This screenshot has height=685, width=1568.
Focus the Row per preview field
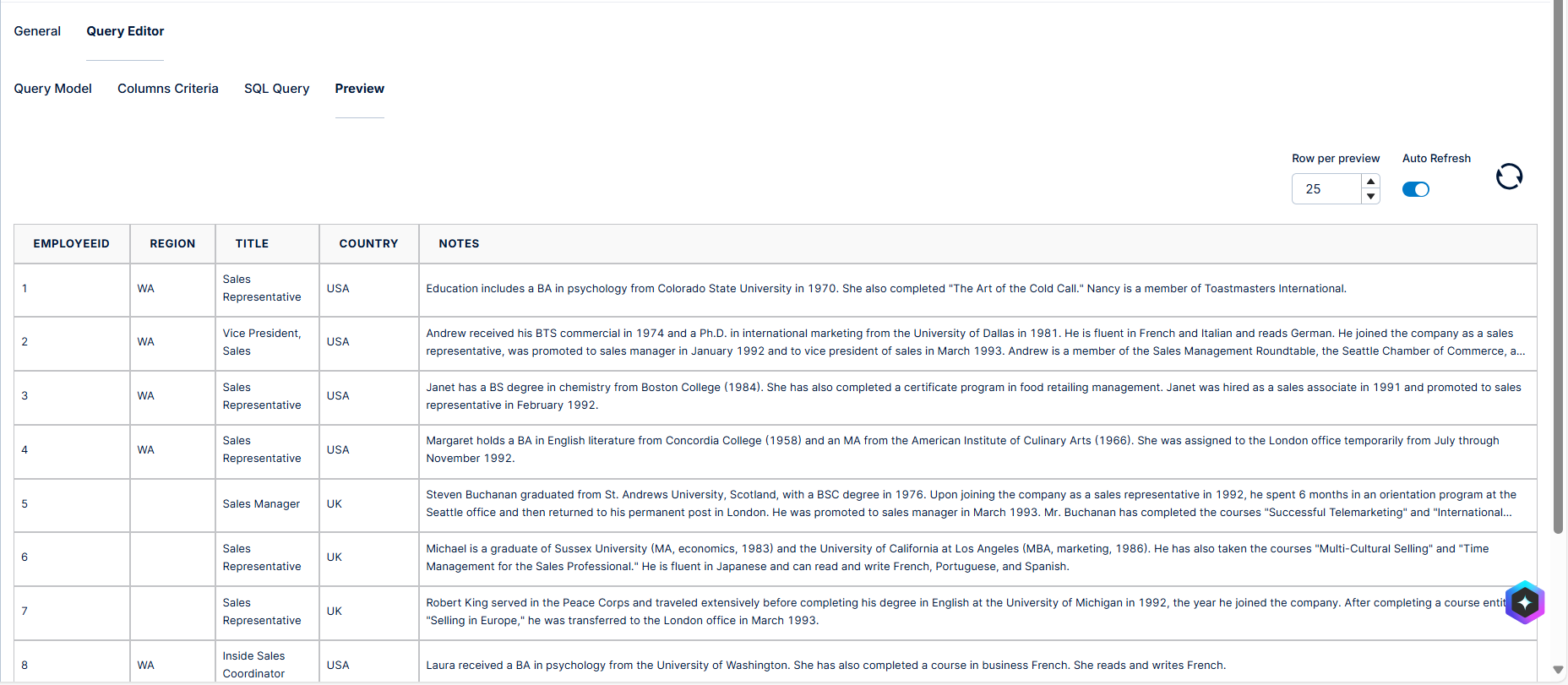pos(1326,189)
